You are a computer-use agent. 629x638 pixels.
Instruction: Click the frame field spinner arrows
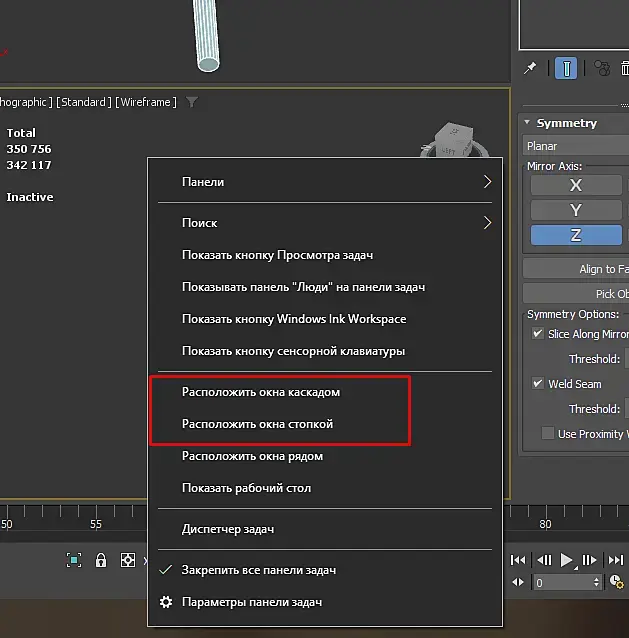(596, 583)
